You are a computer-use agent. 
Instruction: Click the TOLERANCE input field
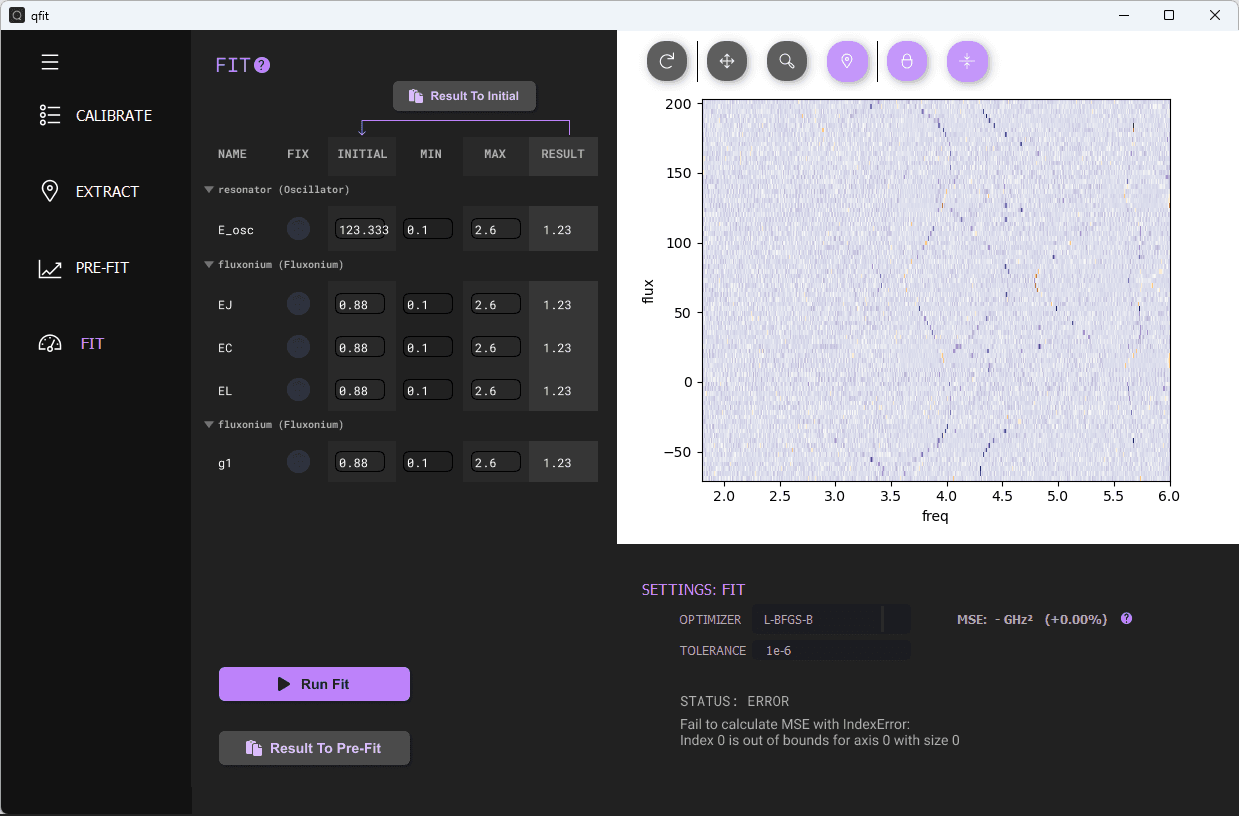pyautogui.click(x=832, y=651)
